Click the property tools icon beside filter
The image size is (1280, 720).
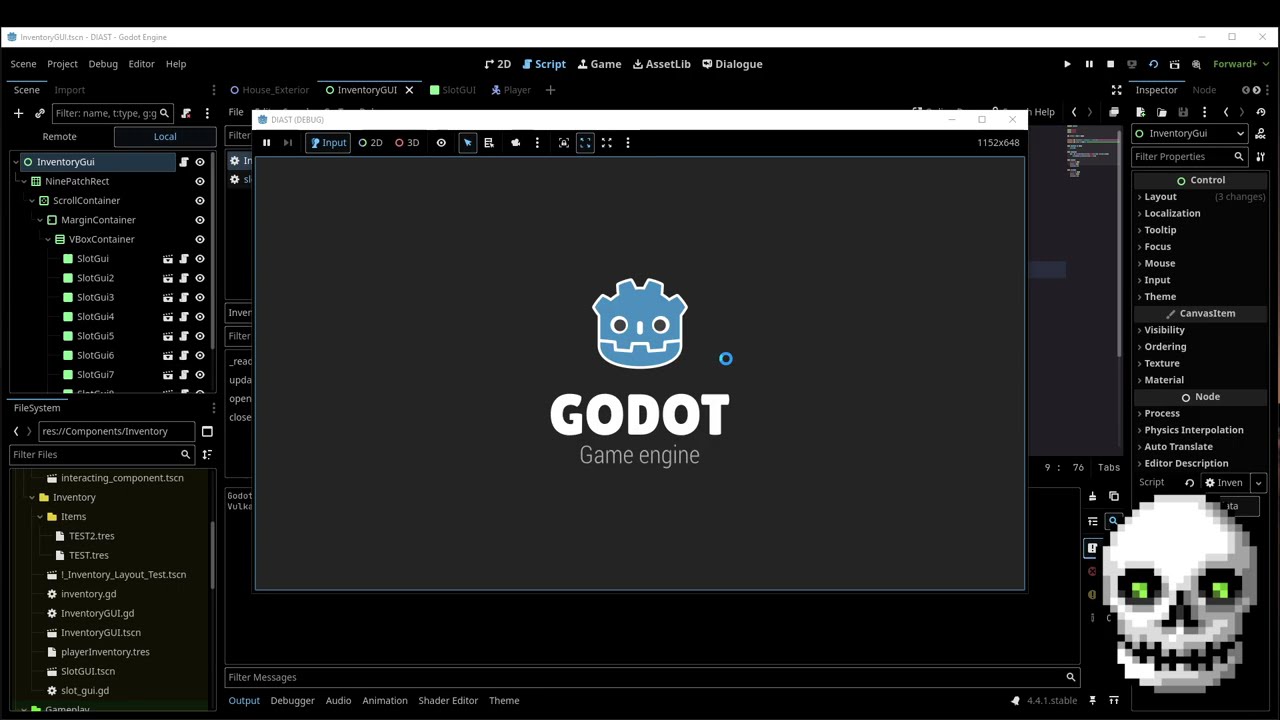tap(1261, 157)
